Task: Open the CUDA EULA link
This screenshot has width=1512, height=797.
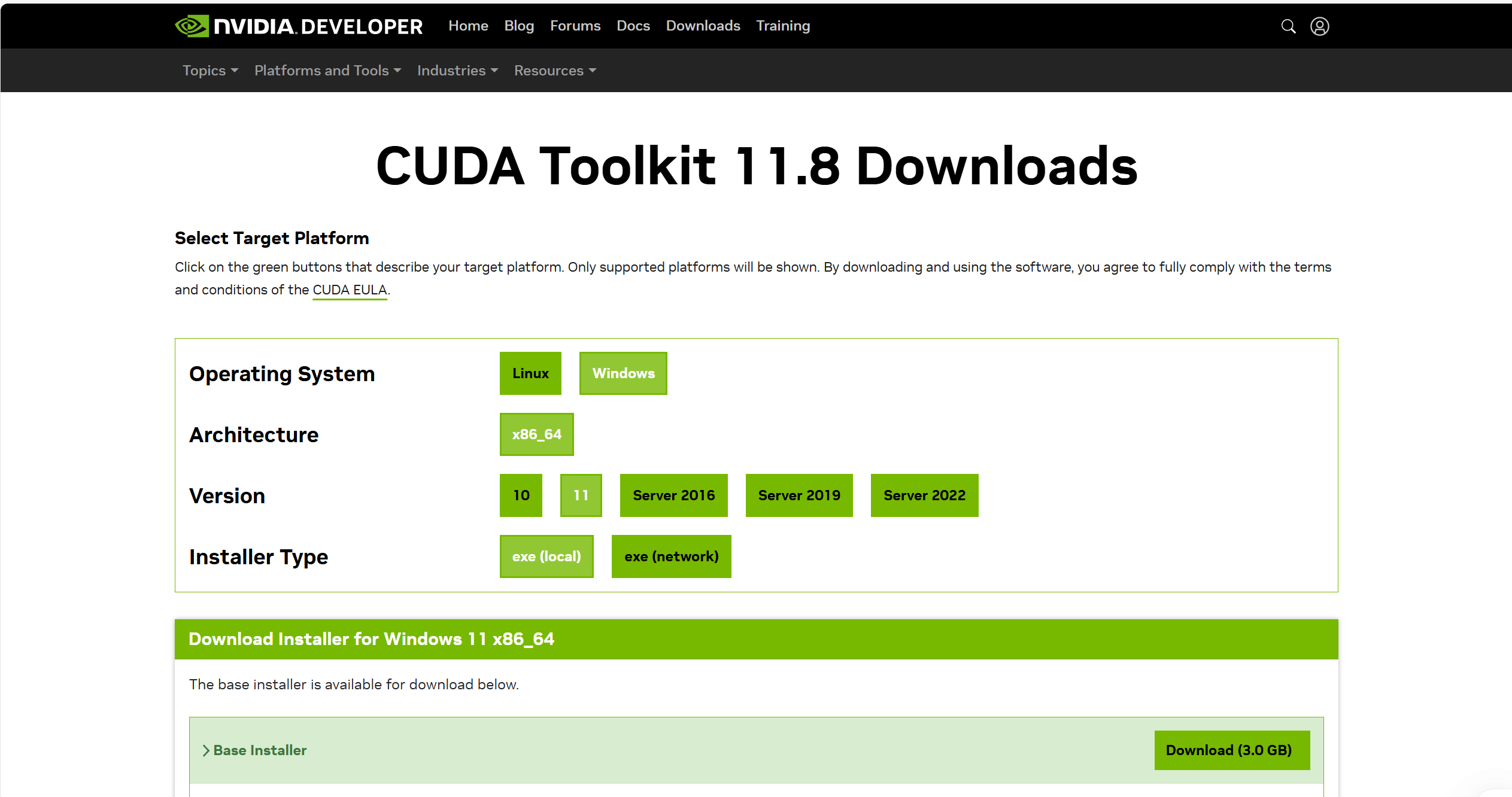Action: (x=350, y=290)
